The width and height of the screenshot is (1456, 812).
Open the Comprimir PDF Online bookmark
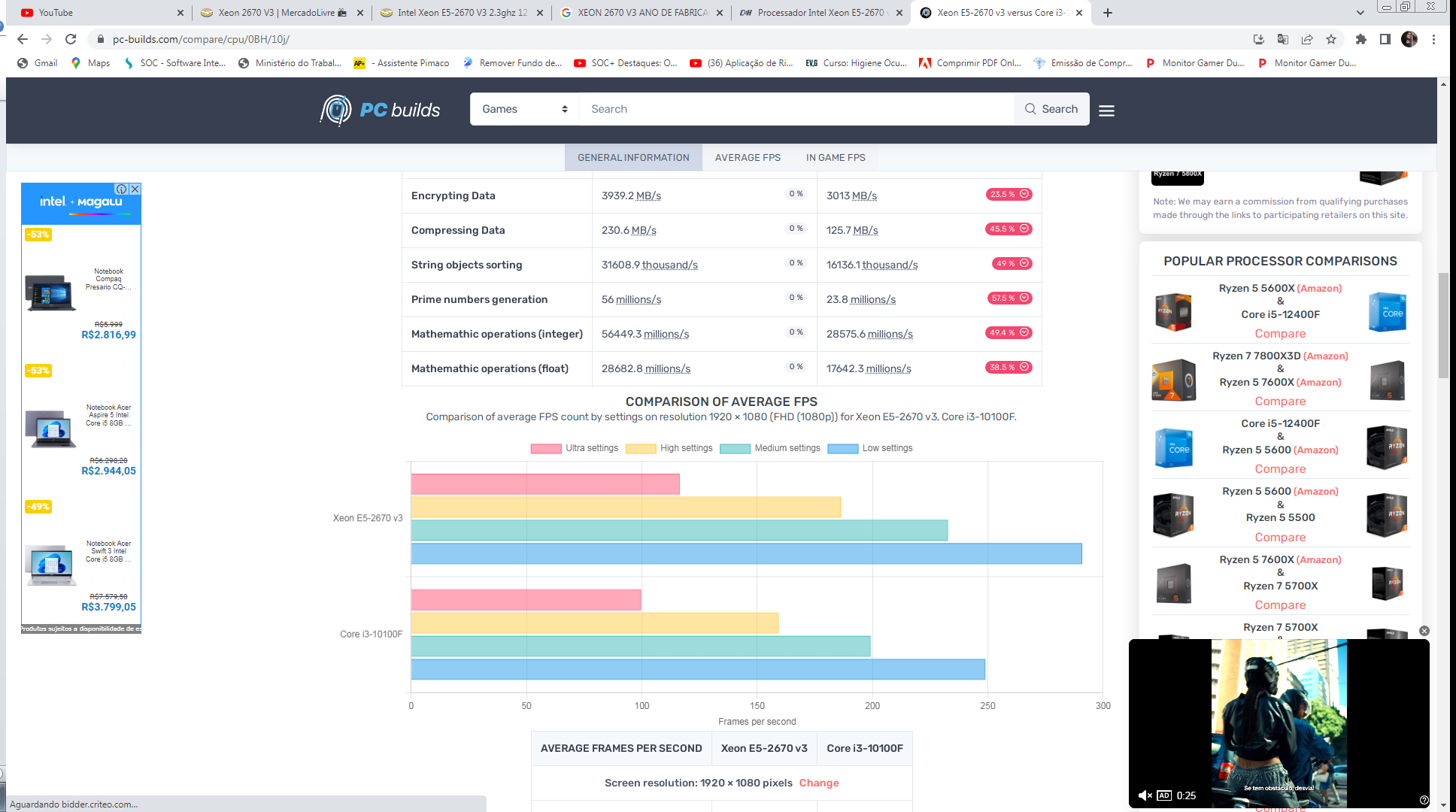(x=970, y=63)
